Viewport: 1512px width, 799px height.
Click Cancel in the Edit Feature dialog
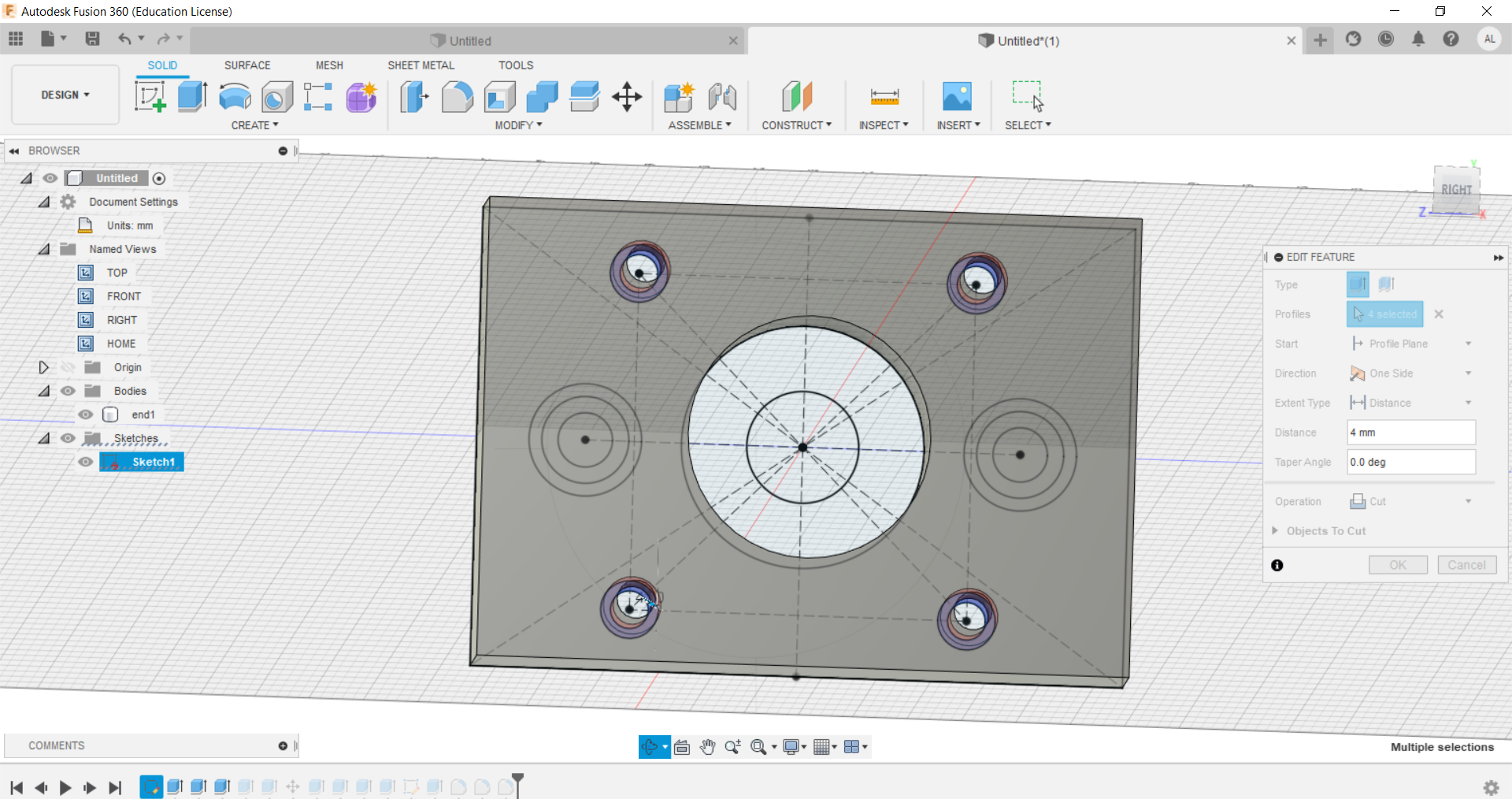click(1466, 565)
